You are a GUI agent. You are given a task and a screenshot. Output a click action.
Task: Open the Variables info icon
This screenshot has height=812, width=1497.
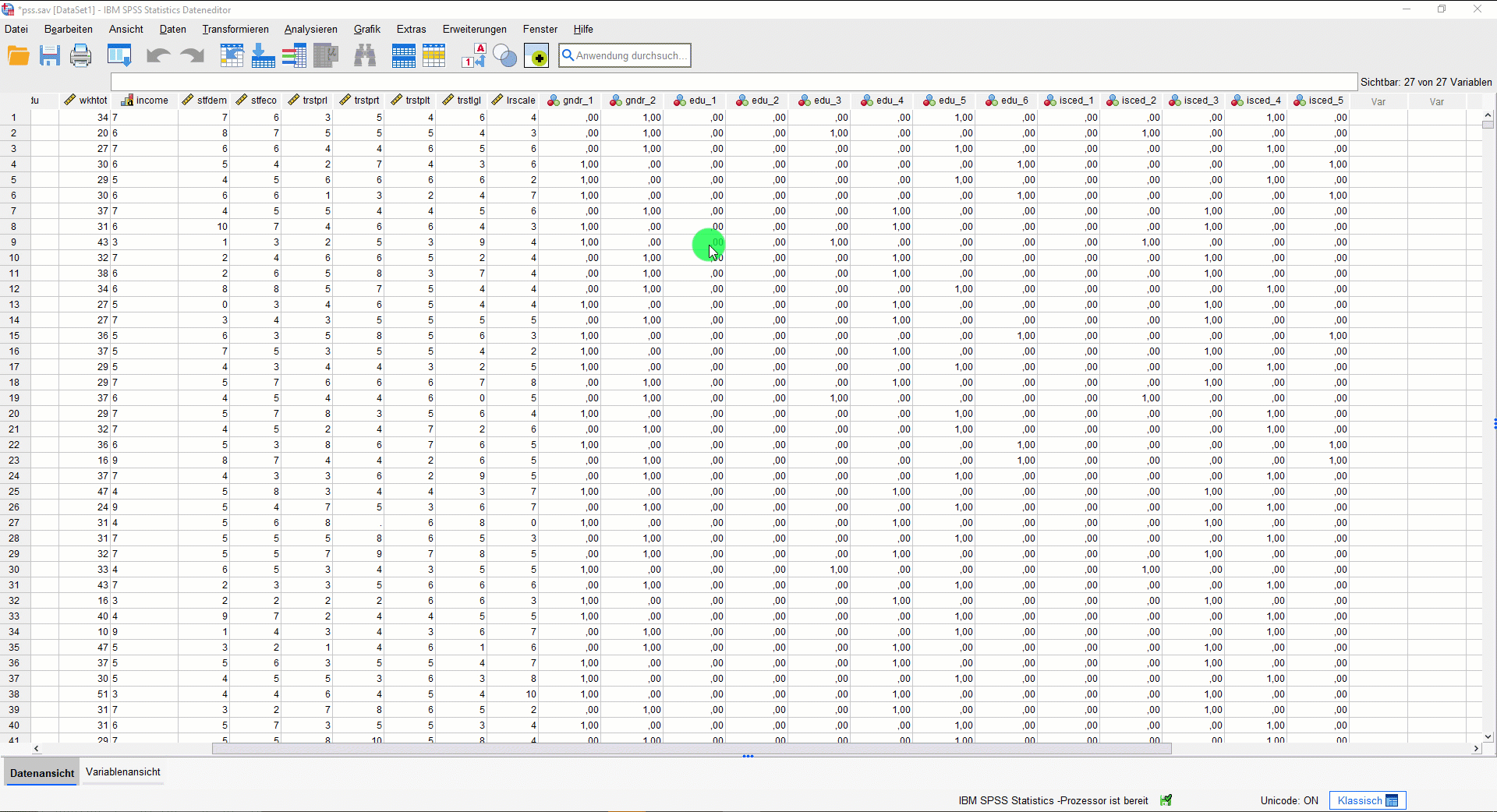[294, 56]
